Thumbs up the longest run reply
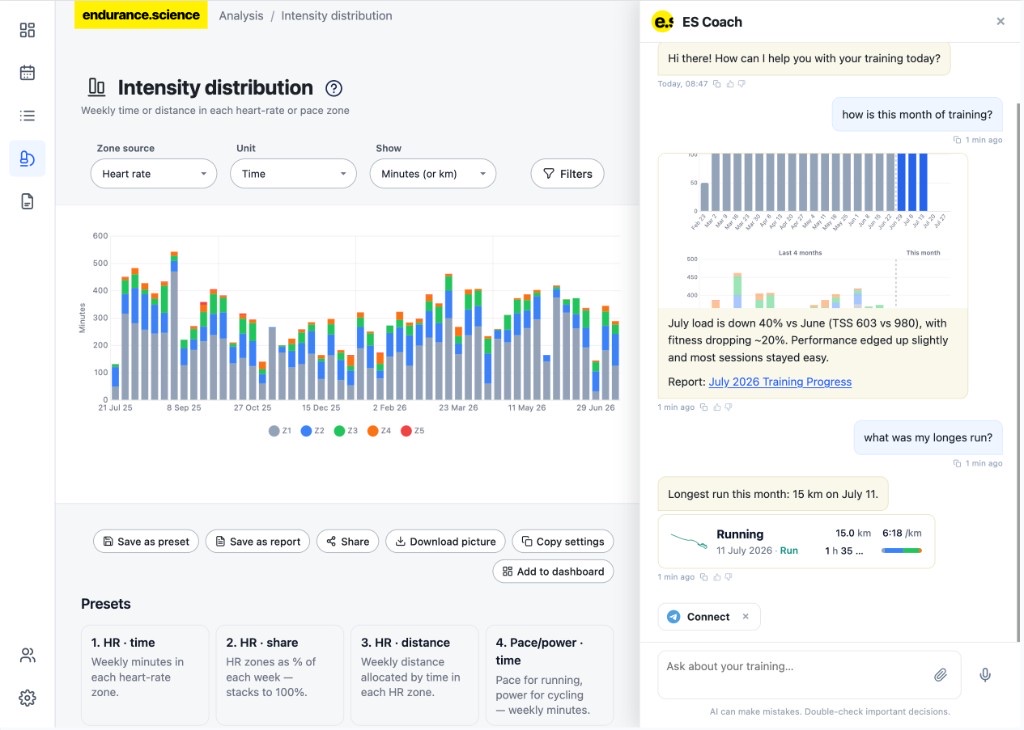This screenshot has height=730, width=1024. coord(717,577)
